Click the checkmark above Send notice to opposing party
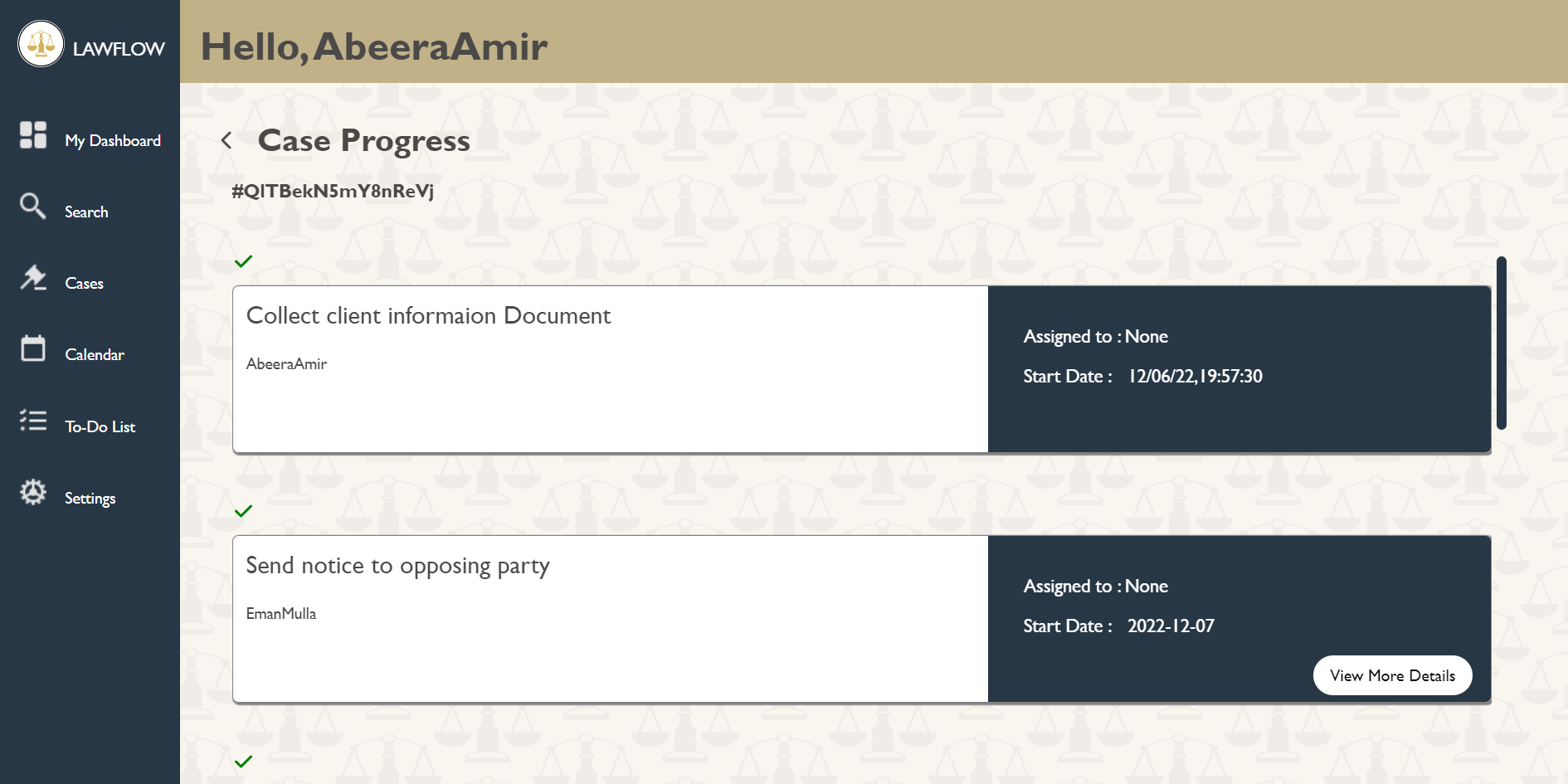 243,510
